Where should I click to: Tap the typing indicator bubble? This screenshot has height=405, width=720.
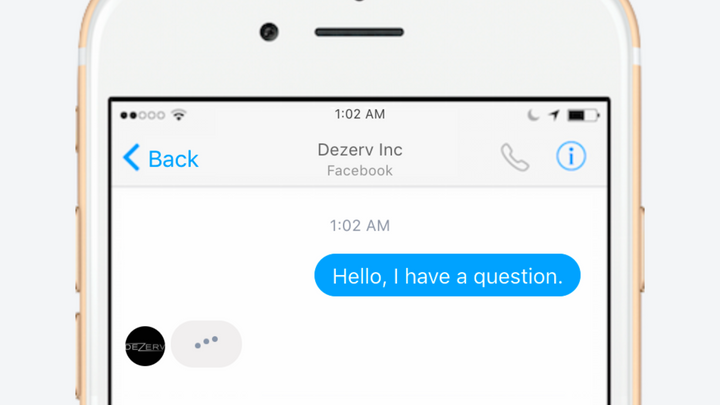pyautogui.click(x=206, y=344)
